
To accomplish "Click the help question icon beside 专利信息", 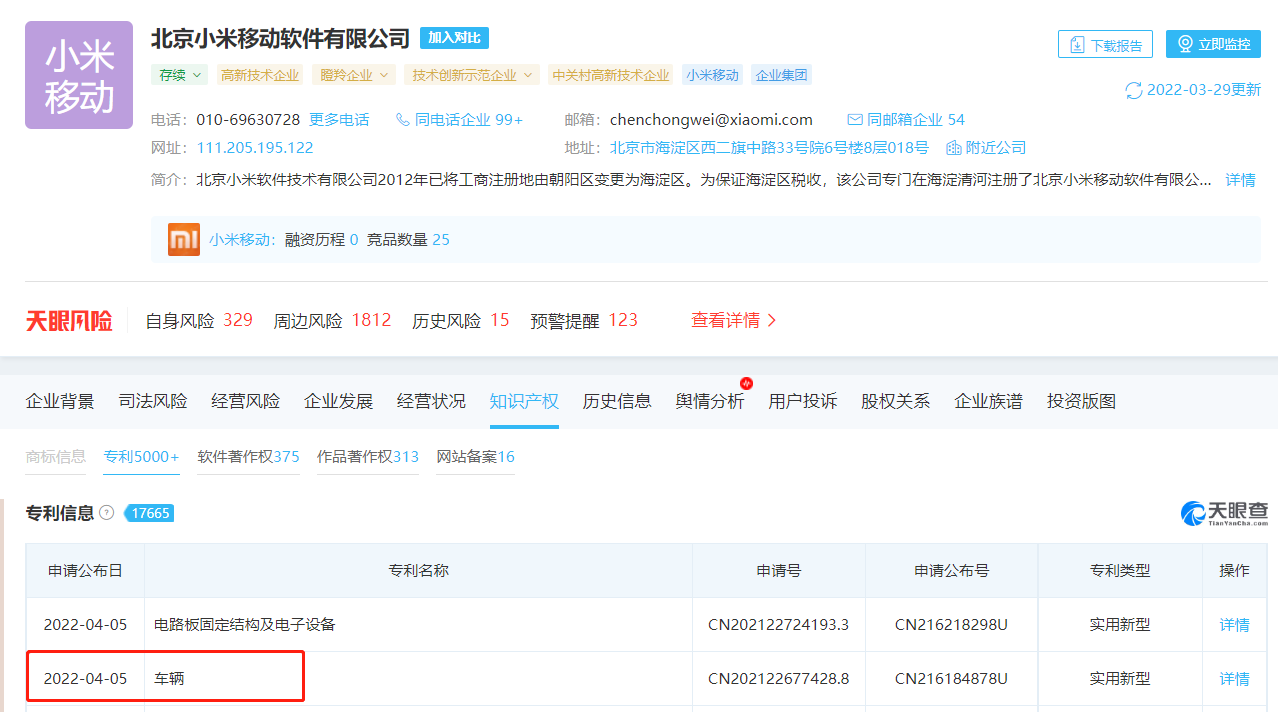I will (107, 513).
